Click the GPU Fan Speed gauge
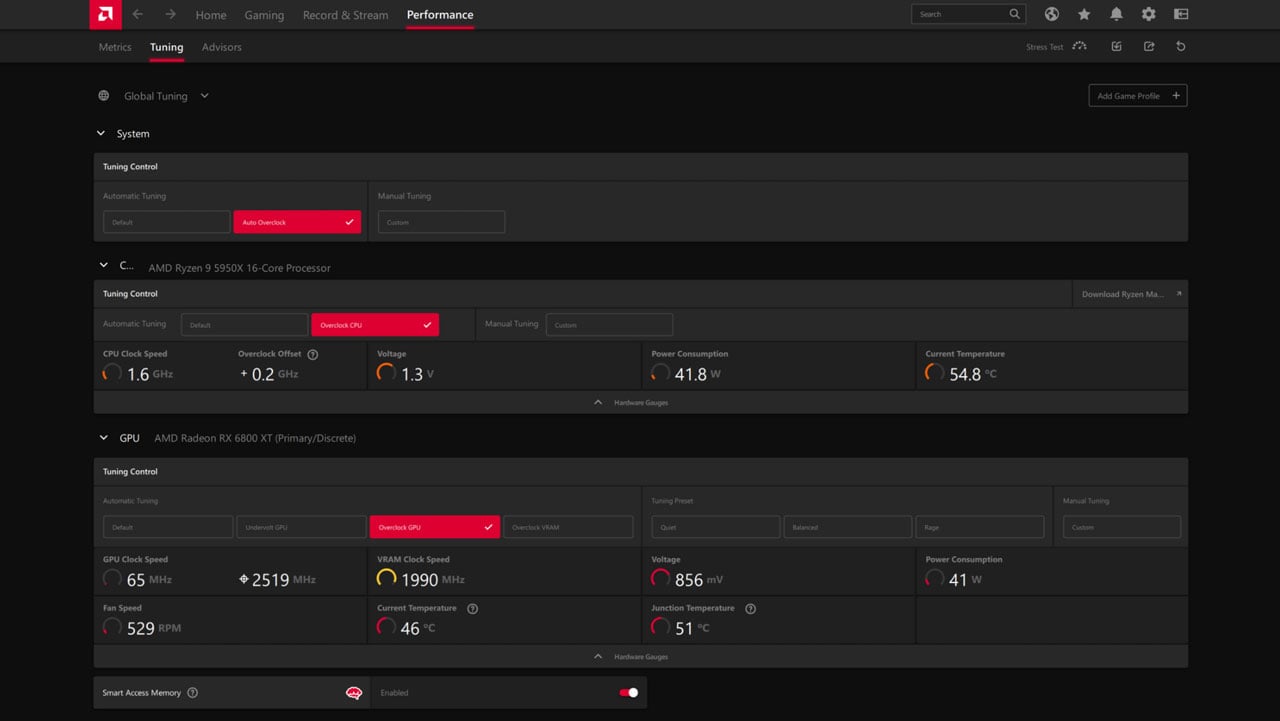Screen dimensions: 1280x721 112,628
